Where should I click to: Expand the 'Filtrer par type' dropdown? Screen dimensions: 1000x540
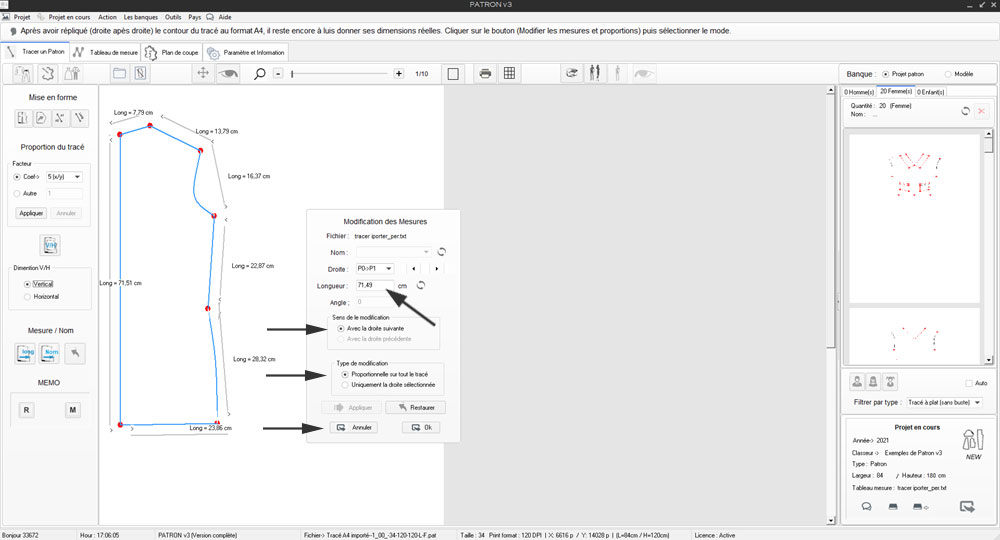[943, 402]
